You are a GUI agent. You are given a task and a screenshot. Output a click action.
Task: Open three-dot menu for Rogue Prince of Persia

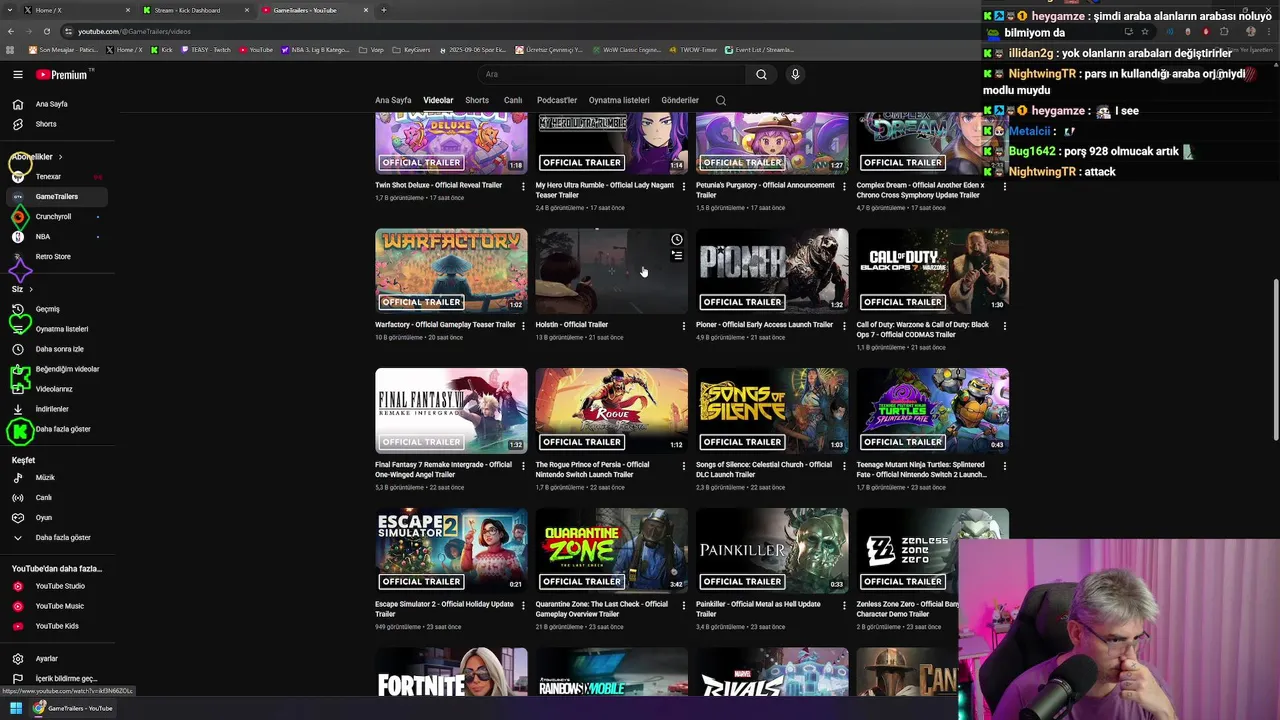pyautogui.click(x=684, y=465)
